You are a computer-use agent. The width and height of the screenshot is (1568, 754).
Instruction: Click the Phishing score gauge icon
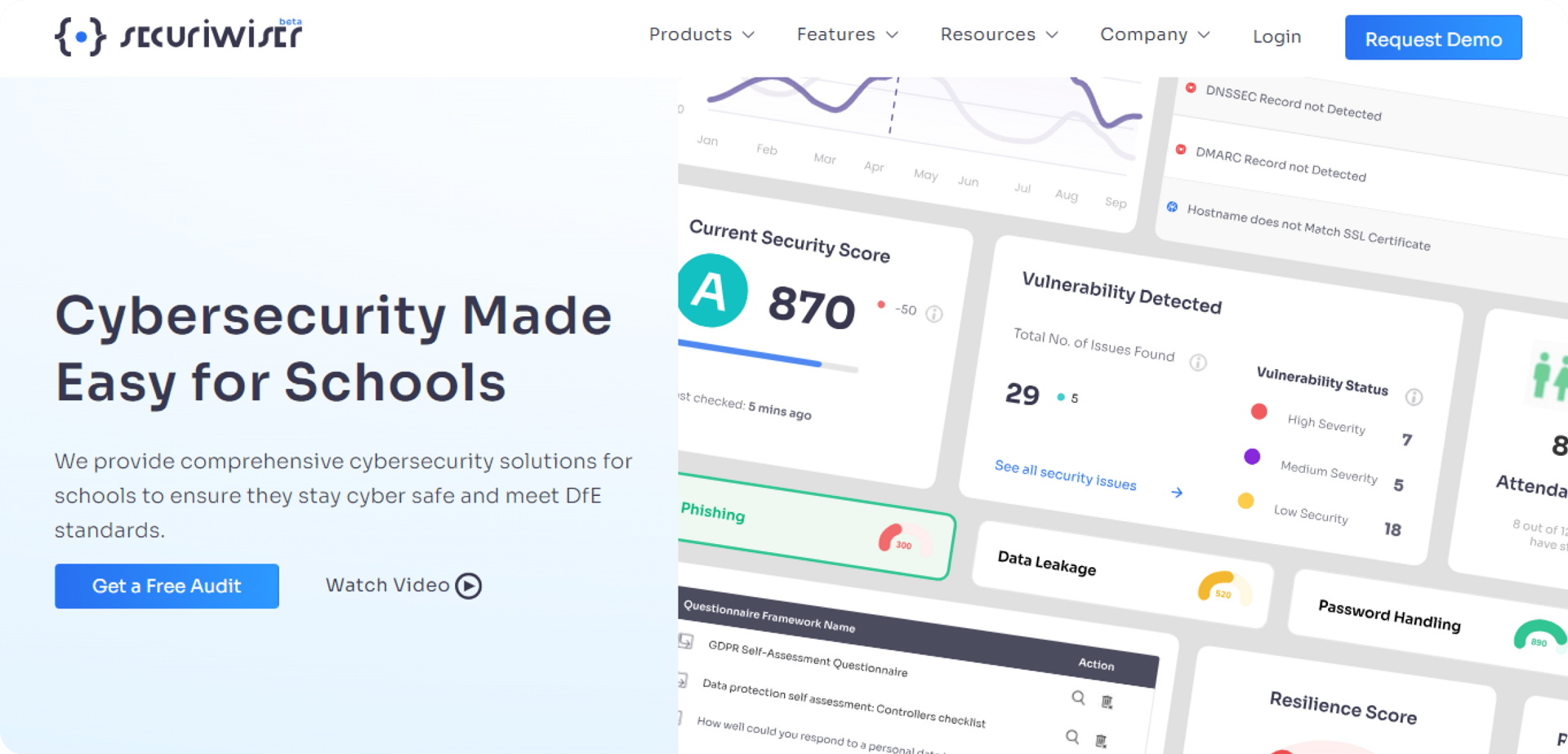(903, 540)
